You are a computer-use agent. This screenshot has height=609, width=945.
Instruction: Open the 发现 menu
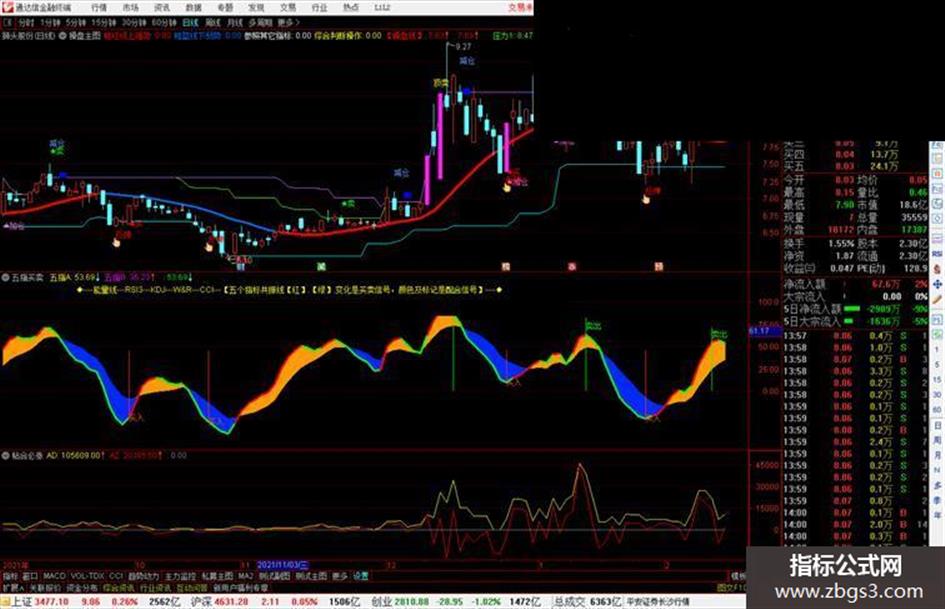(256, 8)
